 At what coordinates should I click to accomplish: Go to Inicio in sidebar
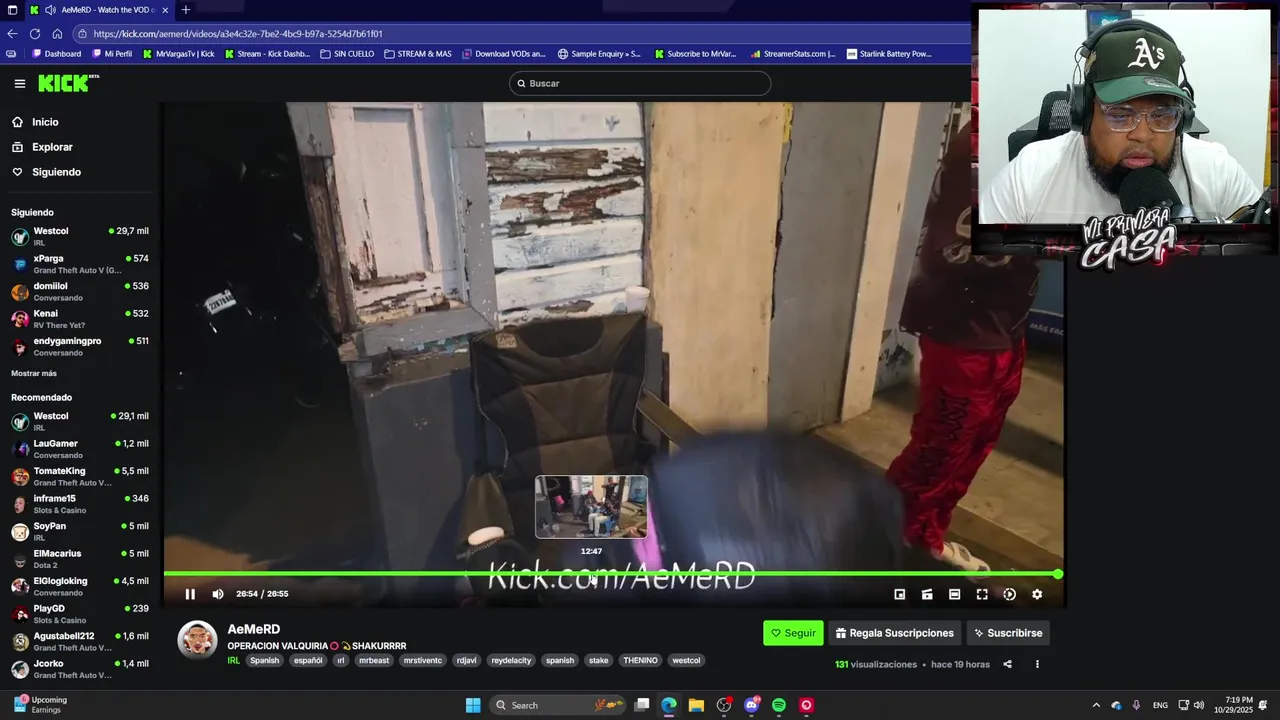pos(45,122)
